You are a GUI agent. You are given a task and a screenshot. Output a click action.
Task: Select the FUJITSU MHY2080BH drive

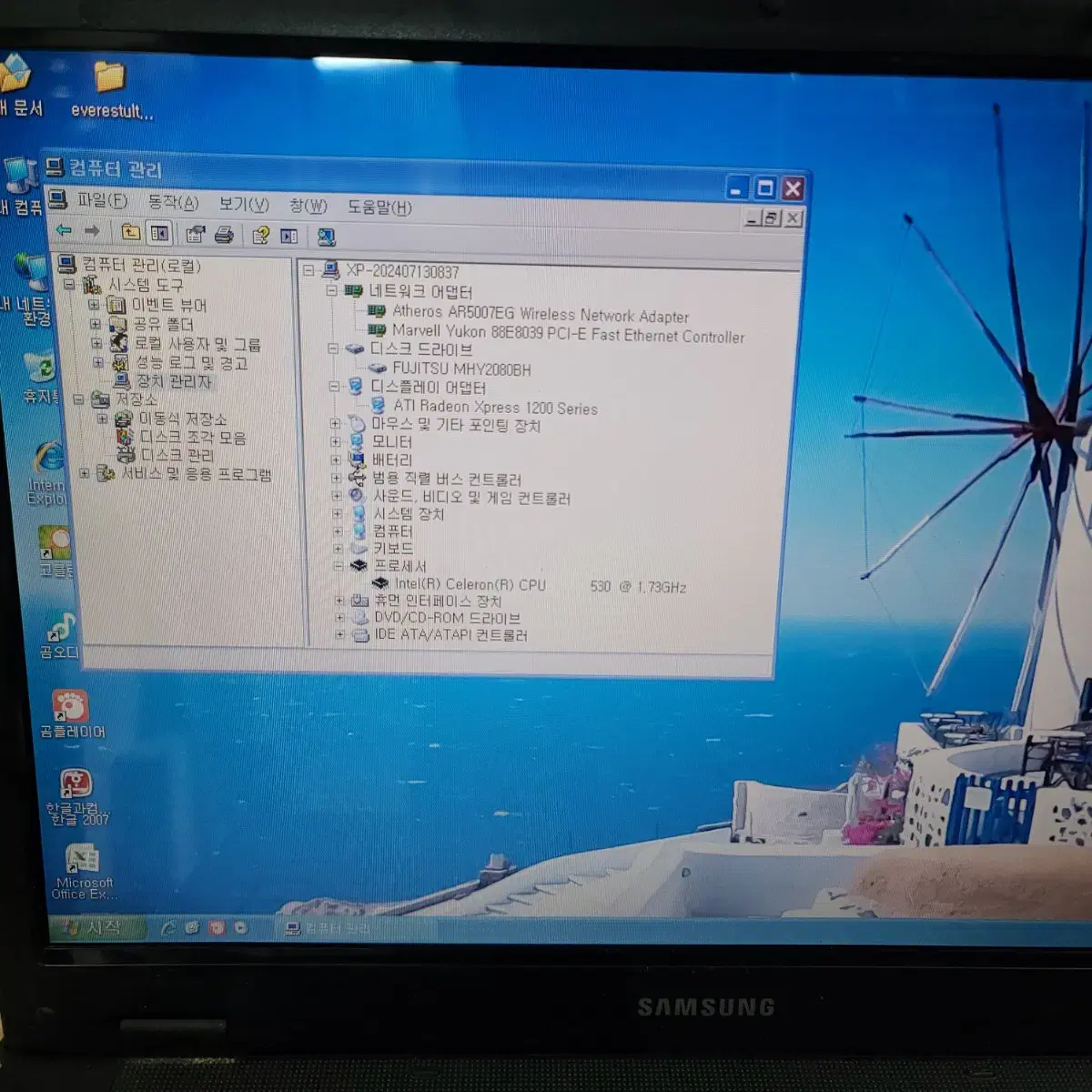(461, 369)
